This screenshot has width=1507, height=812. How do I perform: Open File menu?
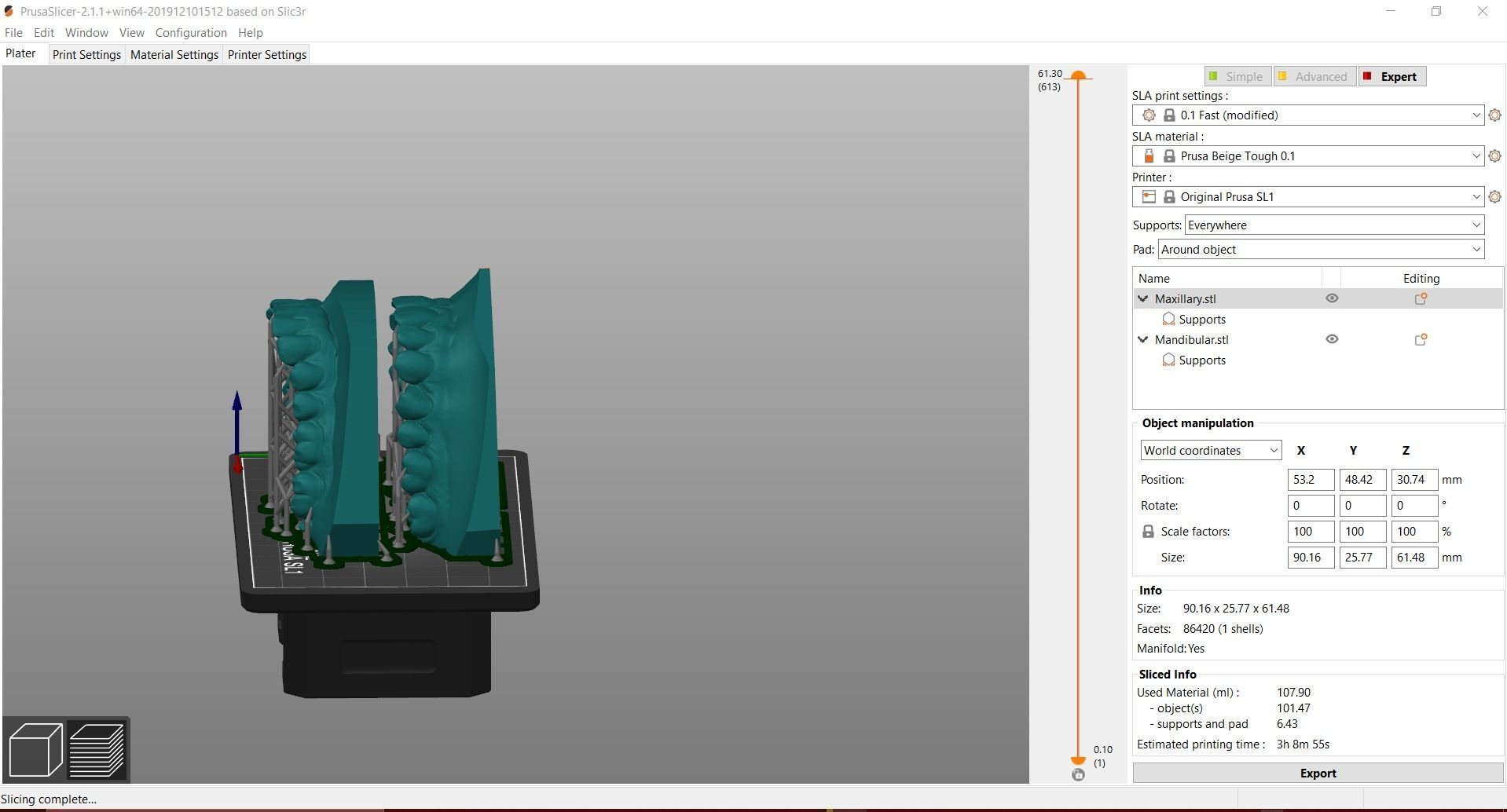click(x=13, y=33)
